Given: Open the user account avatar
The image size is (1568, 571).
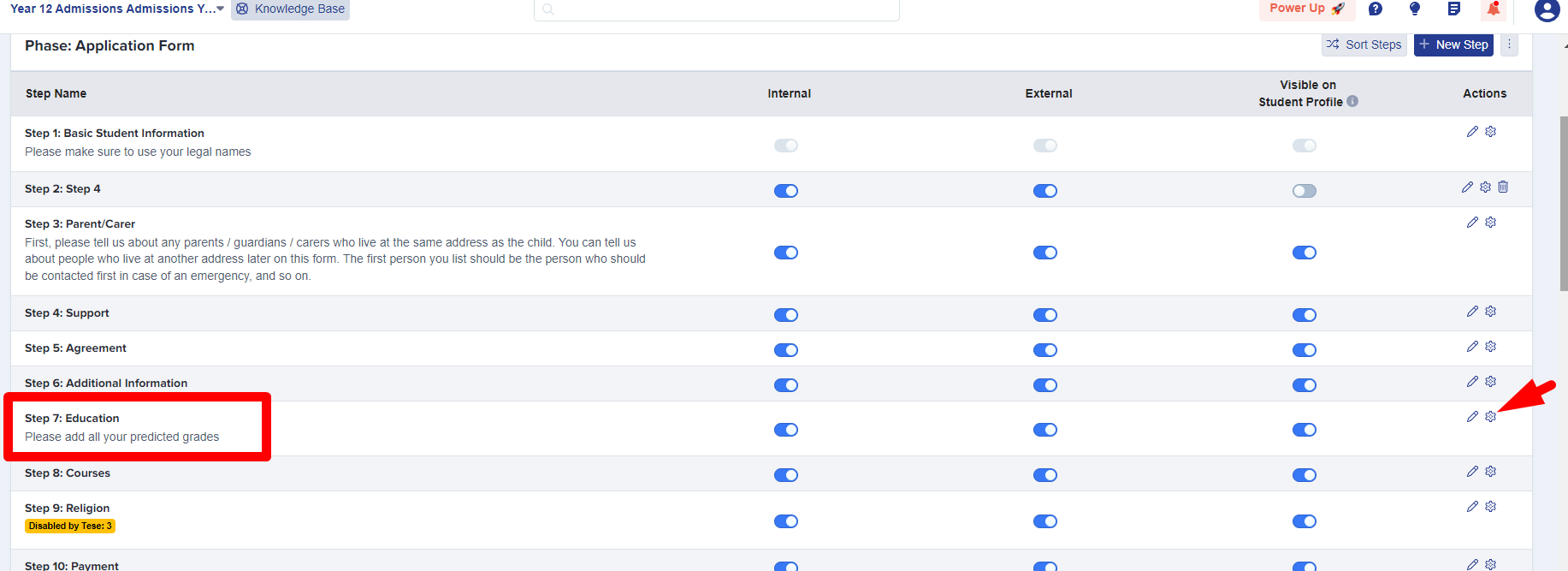Looking at the screenshot, I should [1547, 10].
